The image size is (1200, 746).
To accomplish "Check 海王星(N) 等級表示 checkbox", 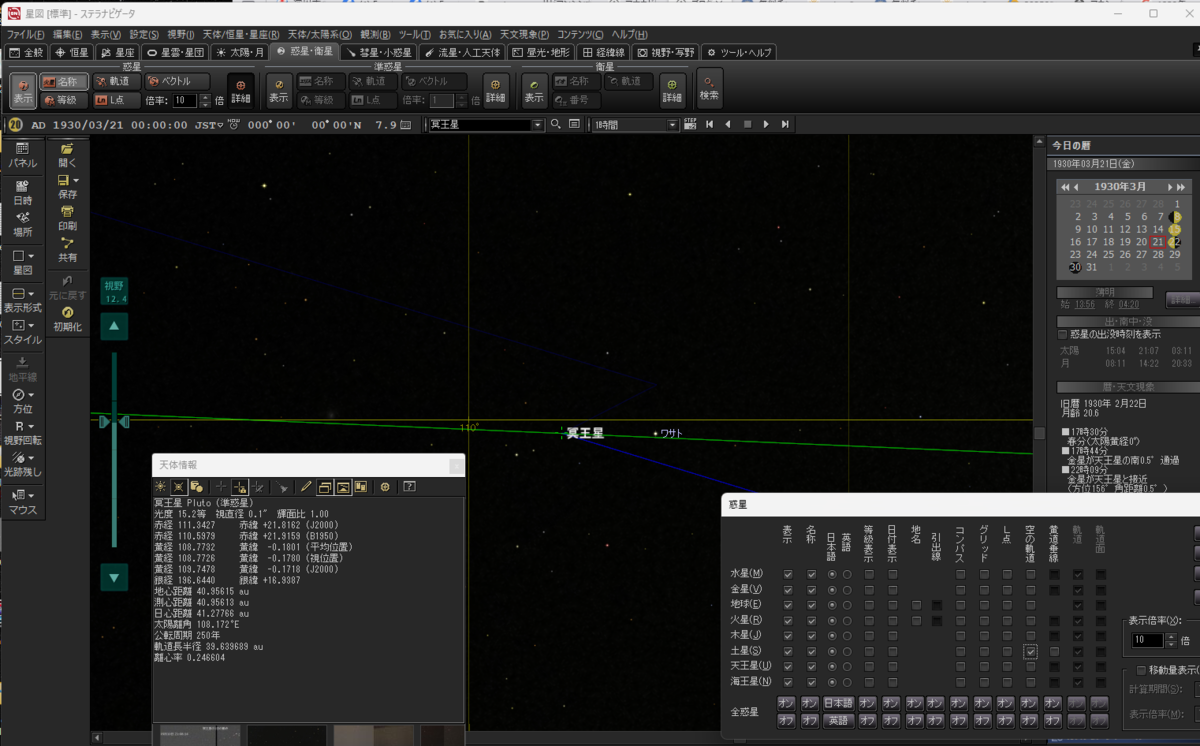I will (x=869, y=682).
